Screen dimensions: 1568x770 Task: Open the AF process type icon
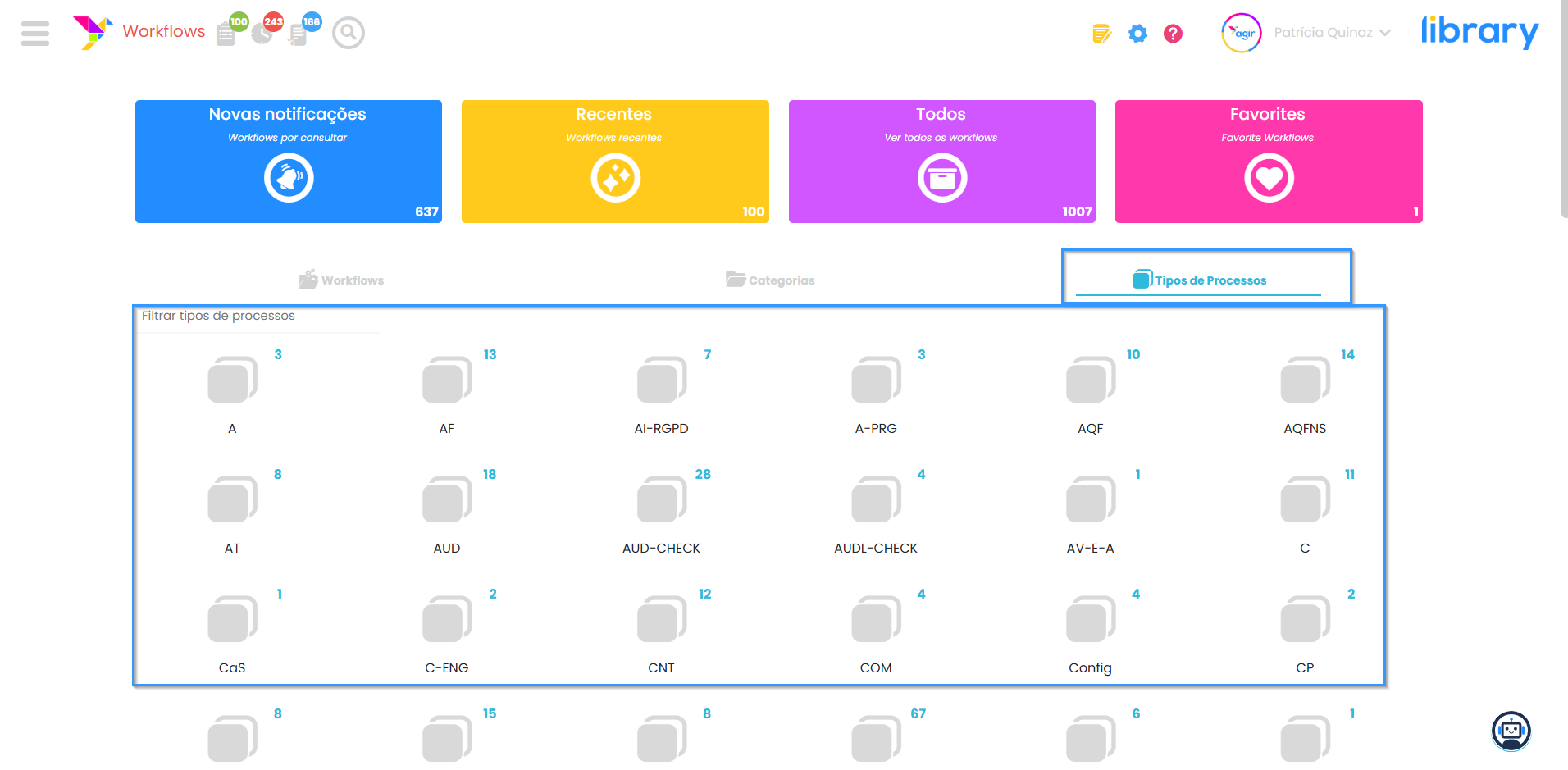(447, 380)
